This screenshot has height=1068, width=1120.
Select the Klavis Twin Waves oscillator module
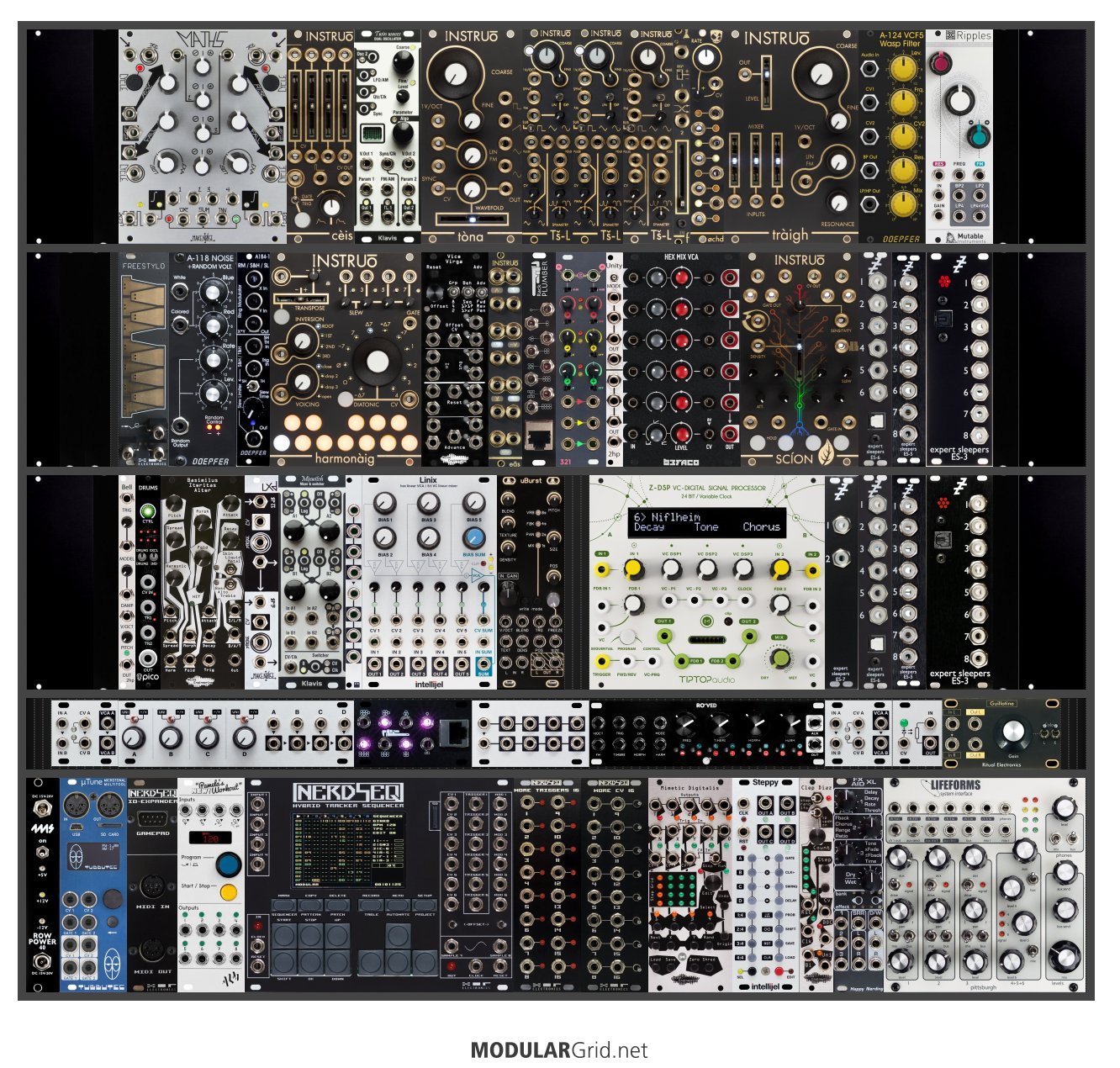(388, 136)
